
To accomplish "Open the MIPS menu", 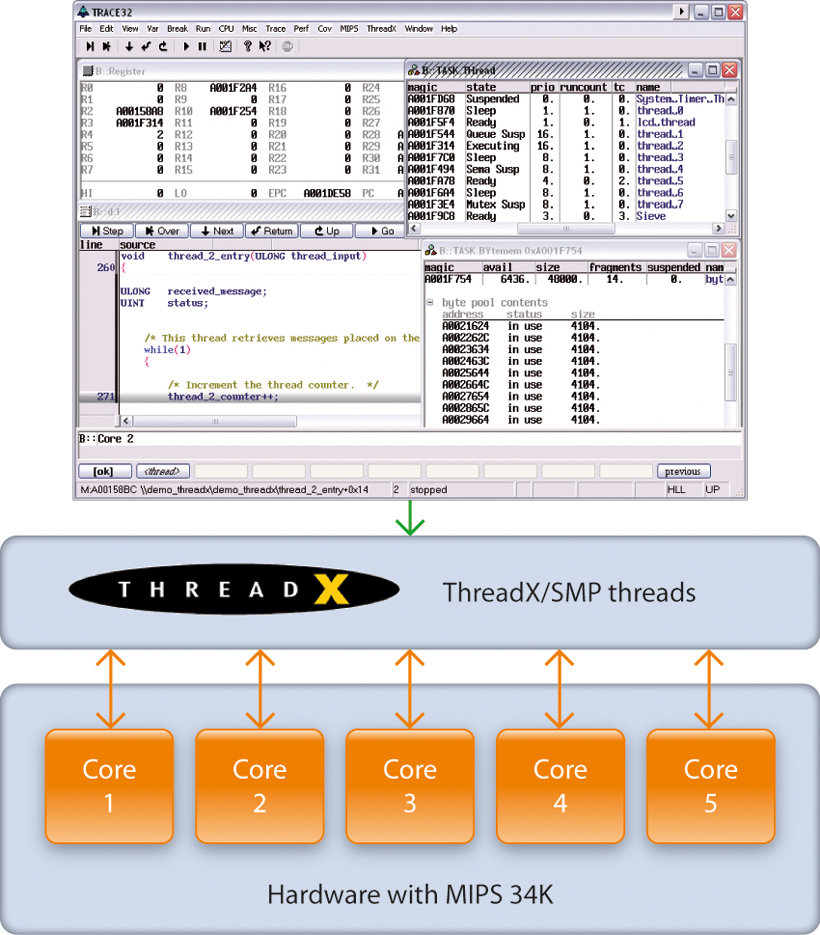I will point(349,29).
